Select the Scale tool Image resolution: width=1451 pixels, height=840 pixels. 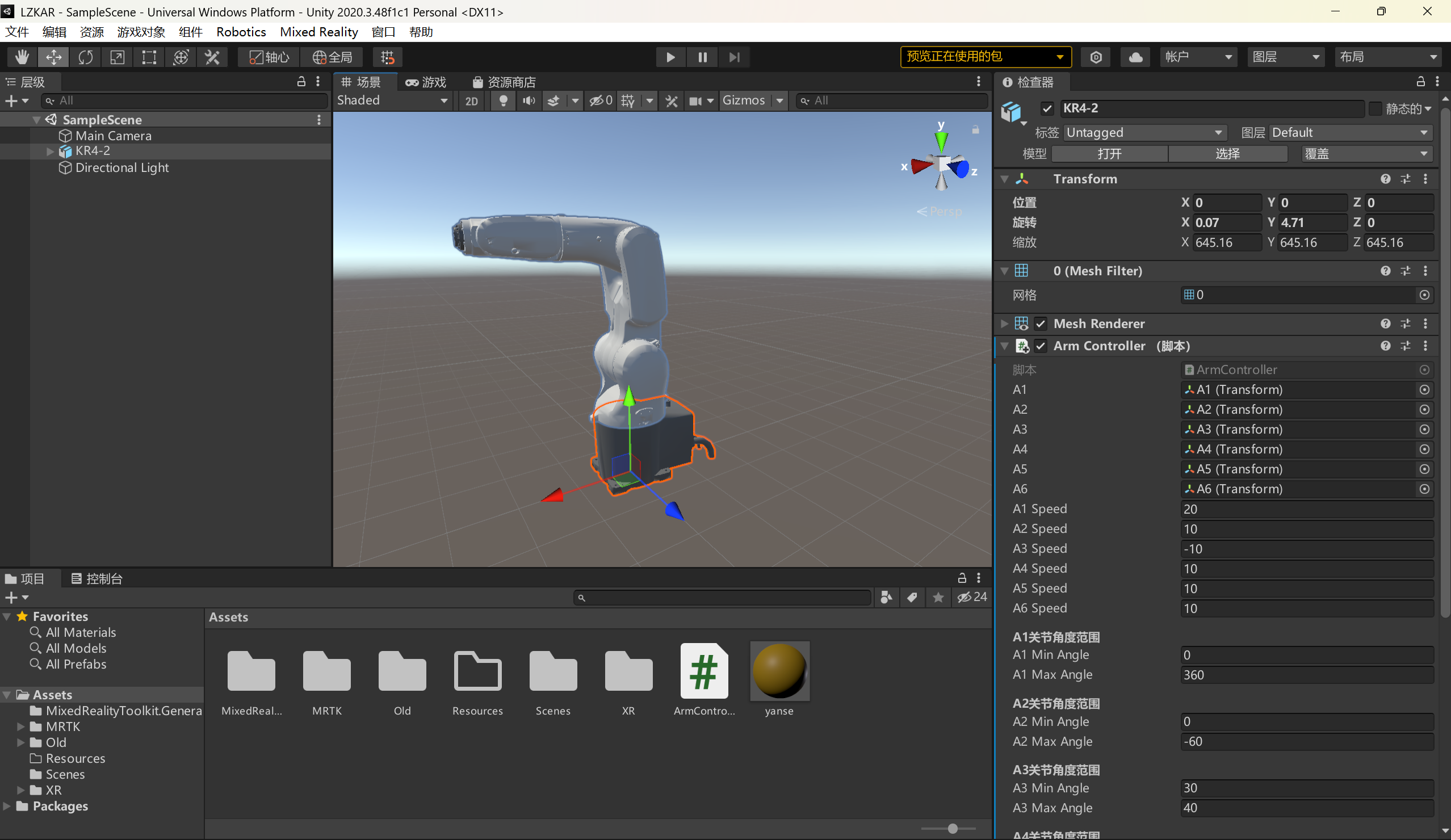[x=118, y=57]
